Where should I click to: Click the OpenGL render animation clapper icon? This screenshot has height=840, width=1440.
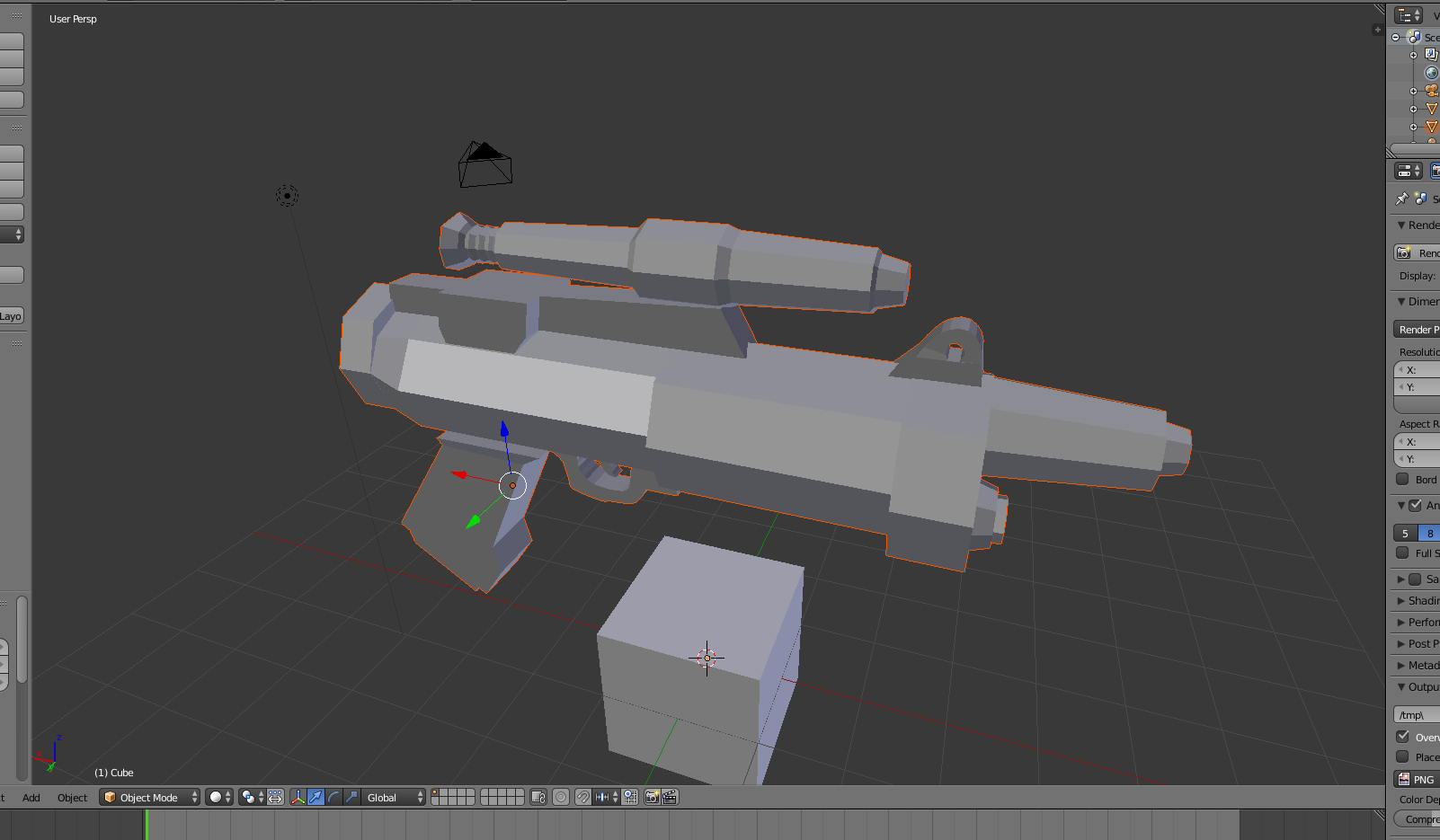[x=670, y=797]
